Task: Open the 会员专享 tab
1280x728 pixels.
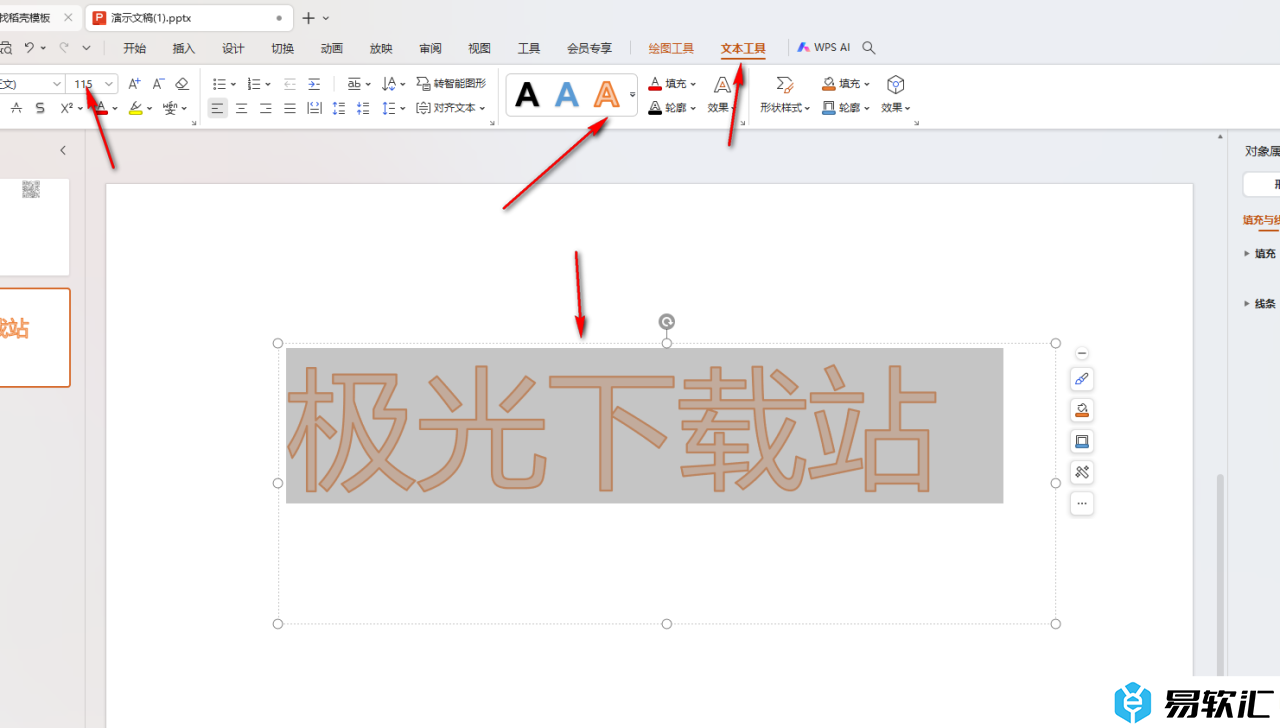Action: pos(590,48)
